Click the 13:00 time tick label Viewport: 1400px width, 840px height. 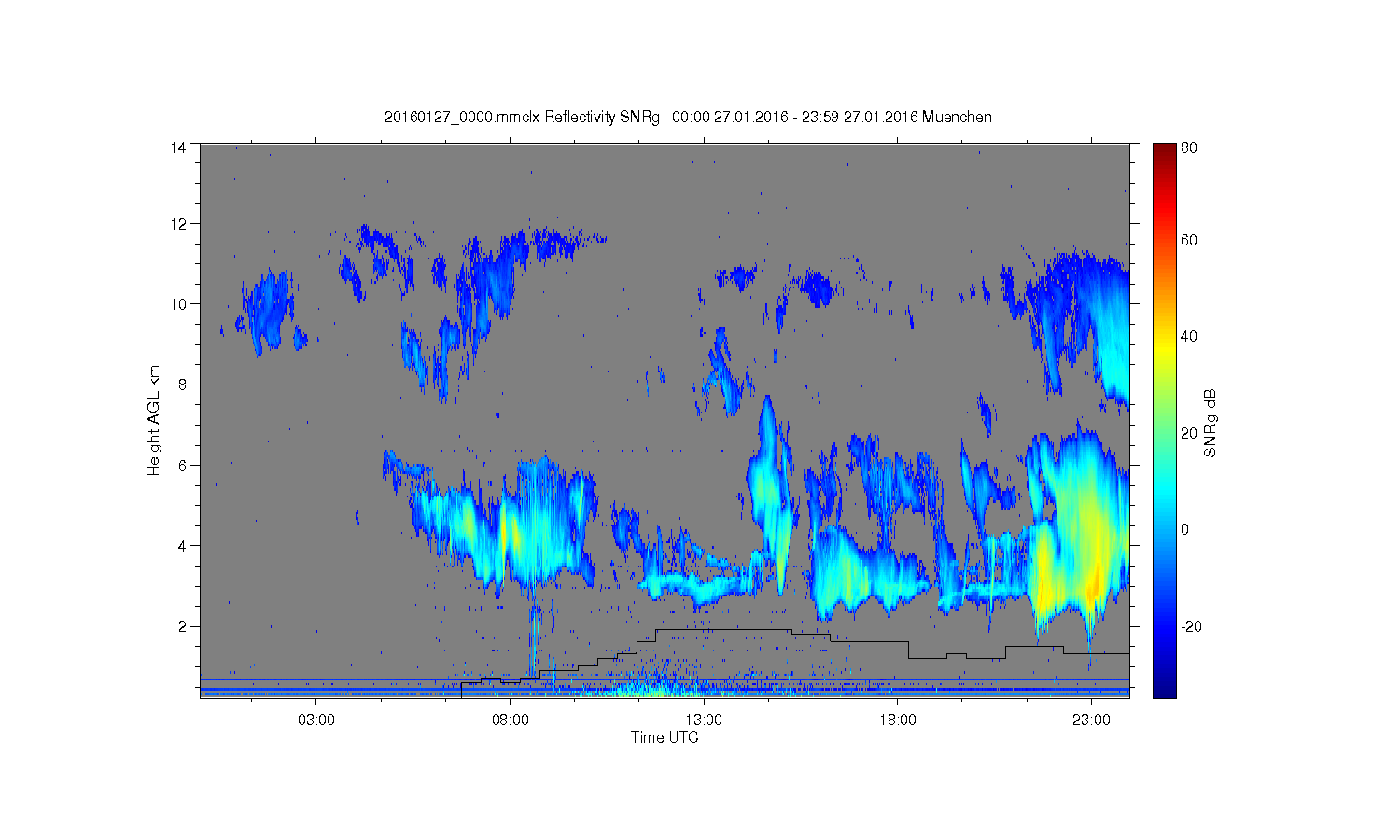pyautogui.click(x=703, y=720)
